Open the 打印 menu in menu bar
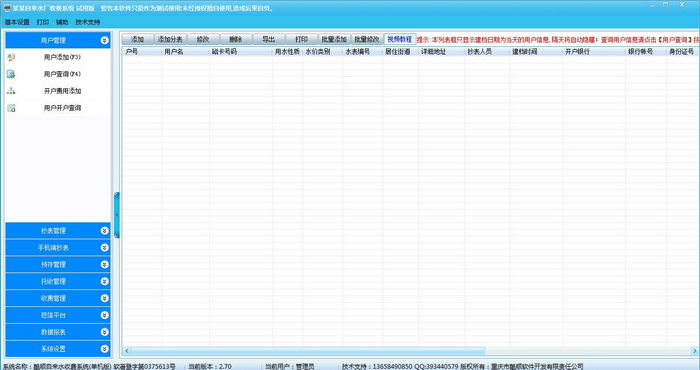The height and width of the screenshot is (370, 700). pyautogui.click(x=43, y=22)
